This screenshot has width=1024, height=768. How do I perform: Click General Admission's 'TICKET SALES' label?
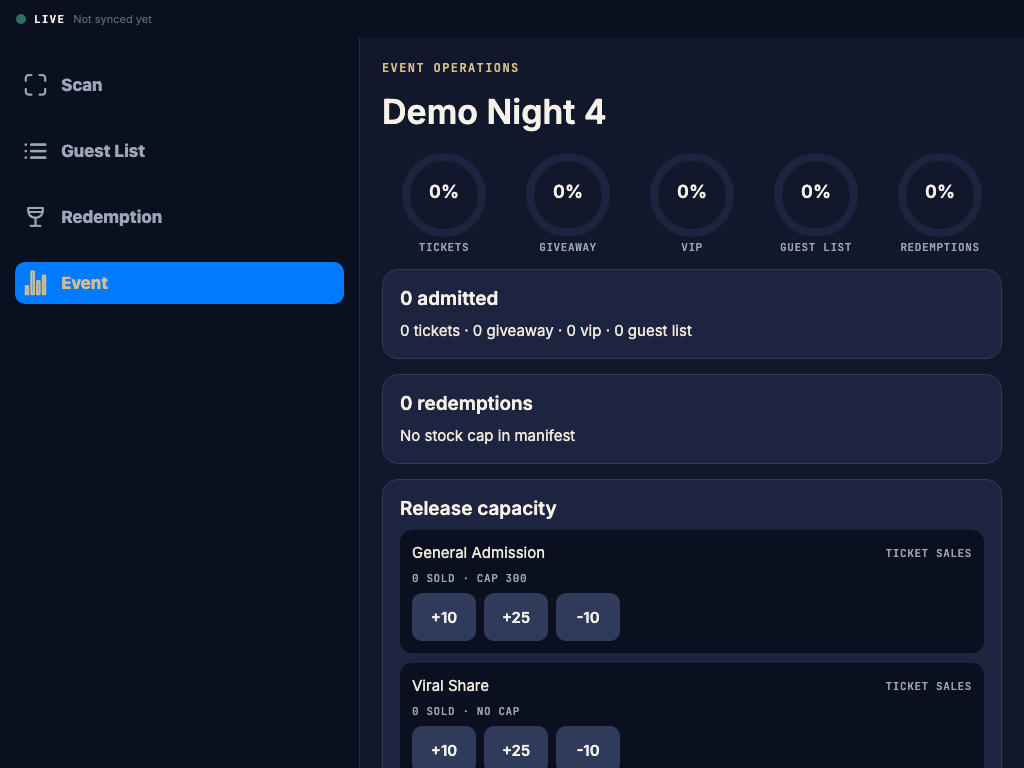click(928, 553)
